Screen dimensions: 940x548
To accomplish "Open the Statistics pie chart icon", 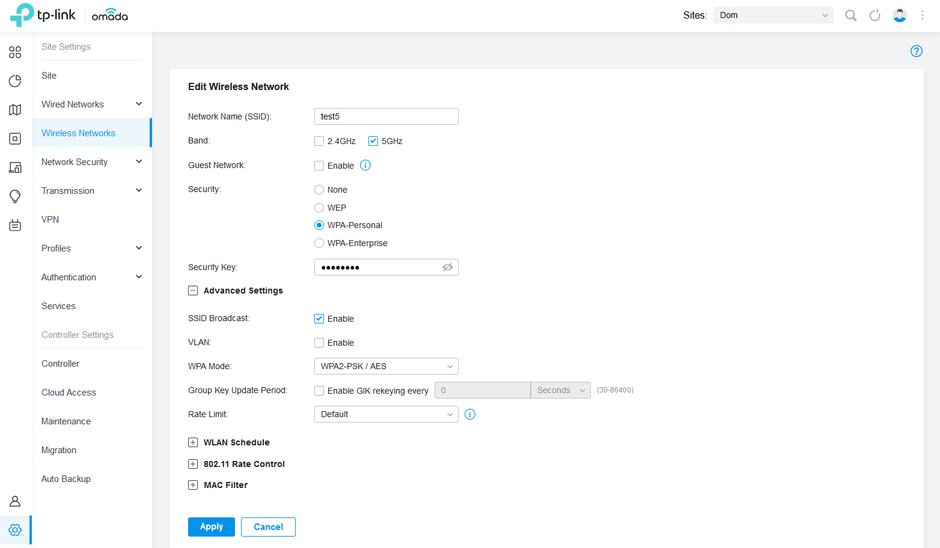I will click(x=15, y=81).
